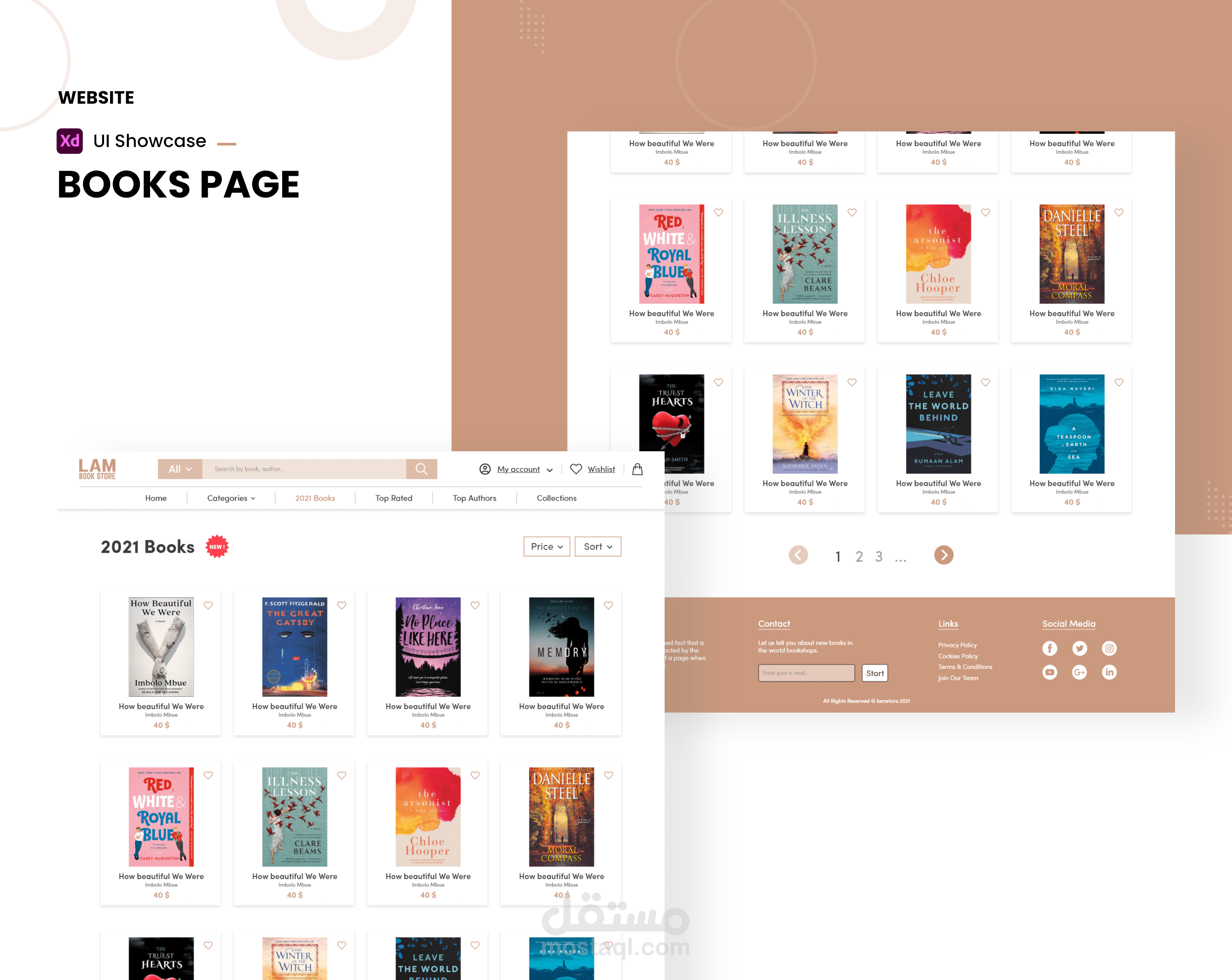The image size is (1232, 980).
Task: Favorite The Great Gatsby with heart
Action: point(342,605)
